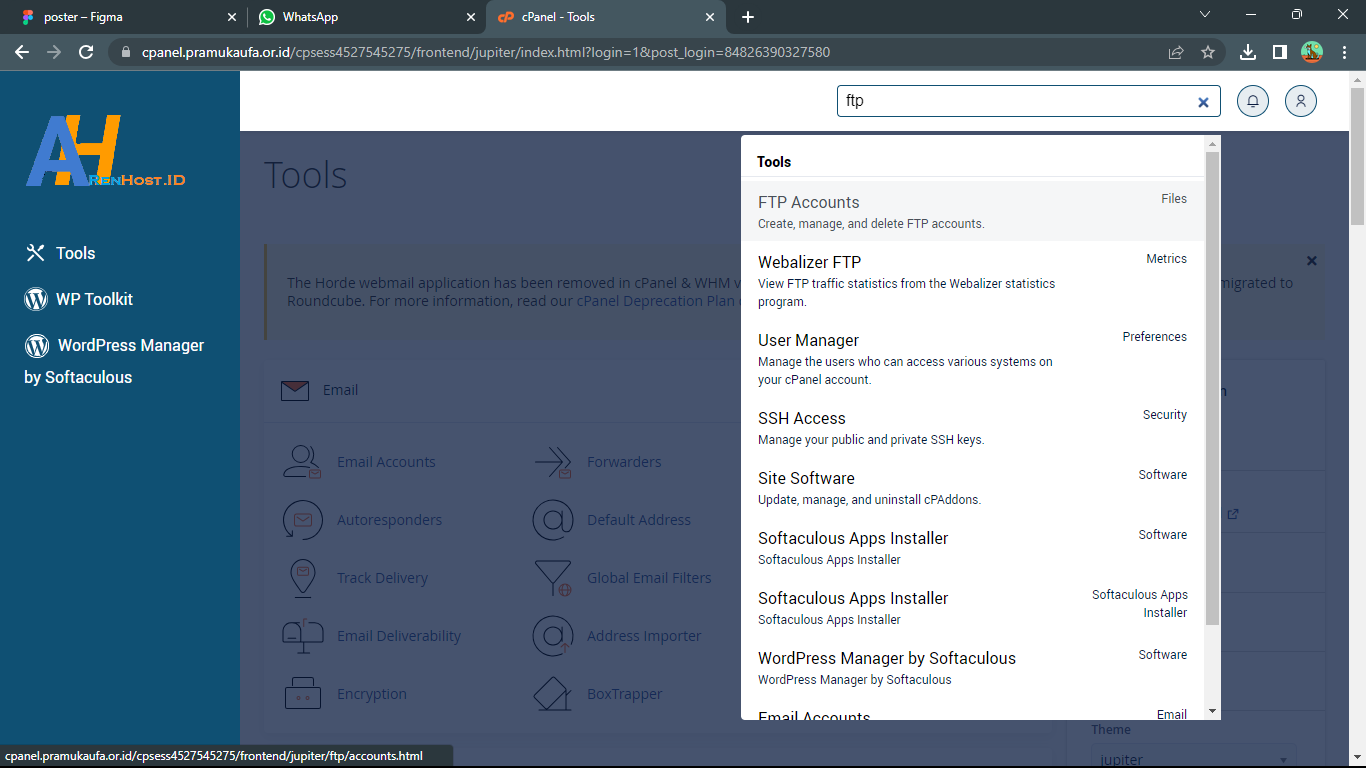Share this page from address bar
The height and width of the screenshot is (769, 1366).
[x=1176, y=52]
